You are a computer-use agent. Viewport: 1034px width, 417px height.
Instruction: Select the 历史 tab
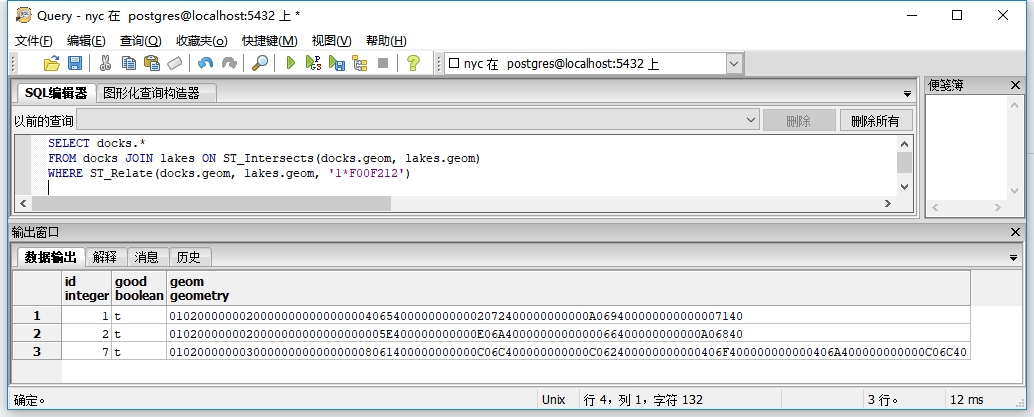tap(190, 257)
